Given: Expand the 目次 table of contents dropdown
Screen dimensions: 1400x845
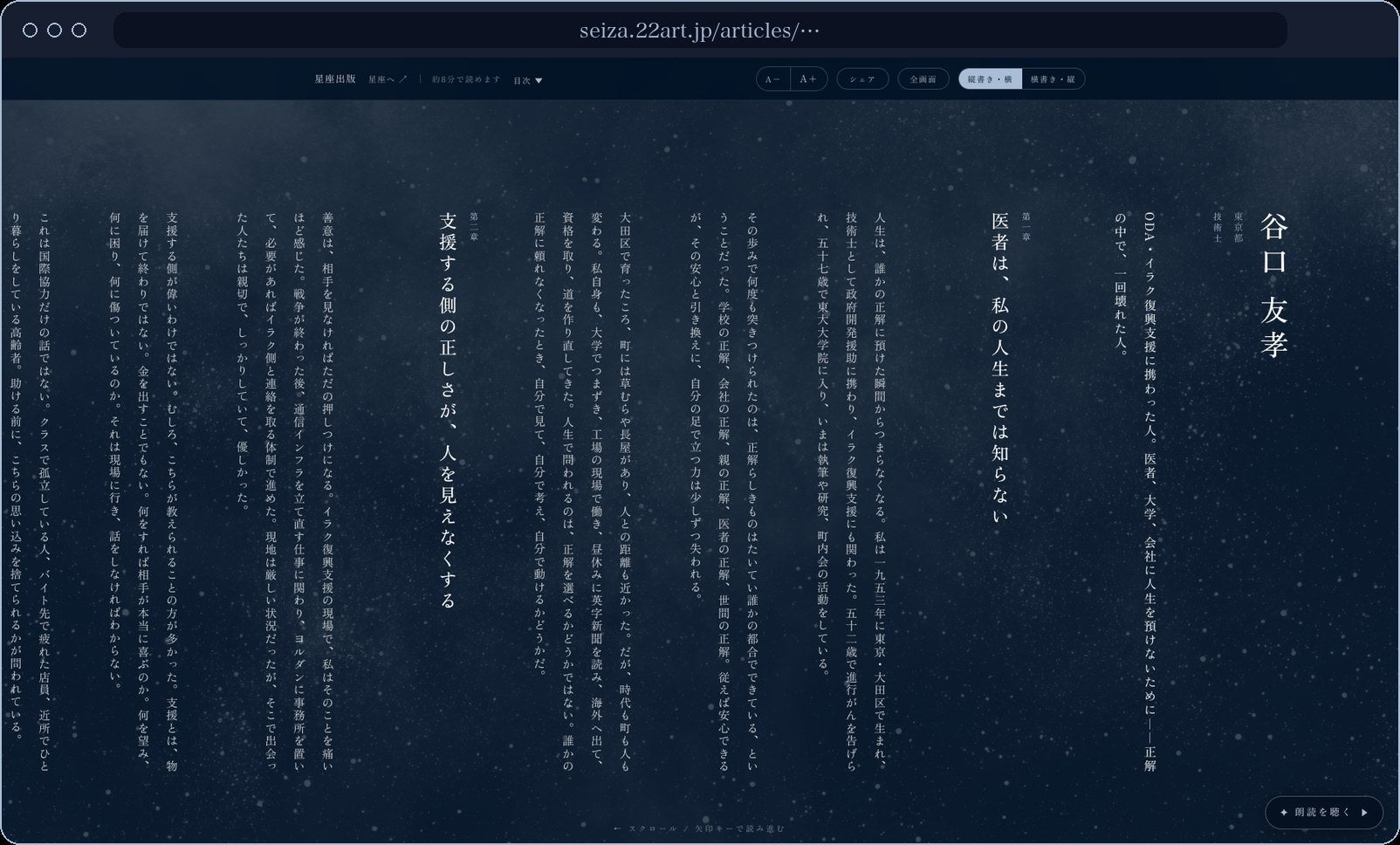Looking at the screenshot, I should 528,80.
